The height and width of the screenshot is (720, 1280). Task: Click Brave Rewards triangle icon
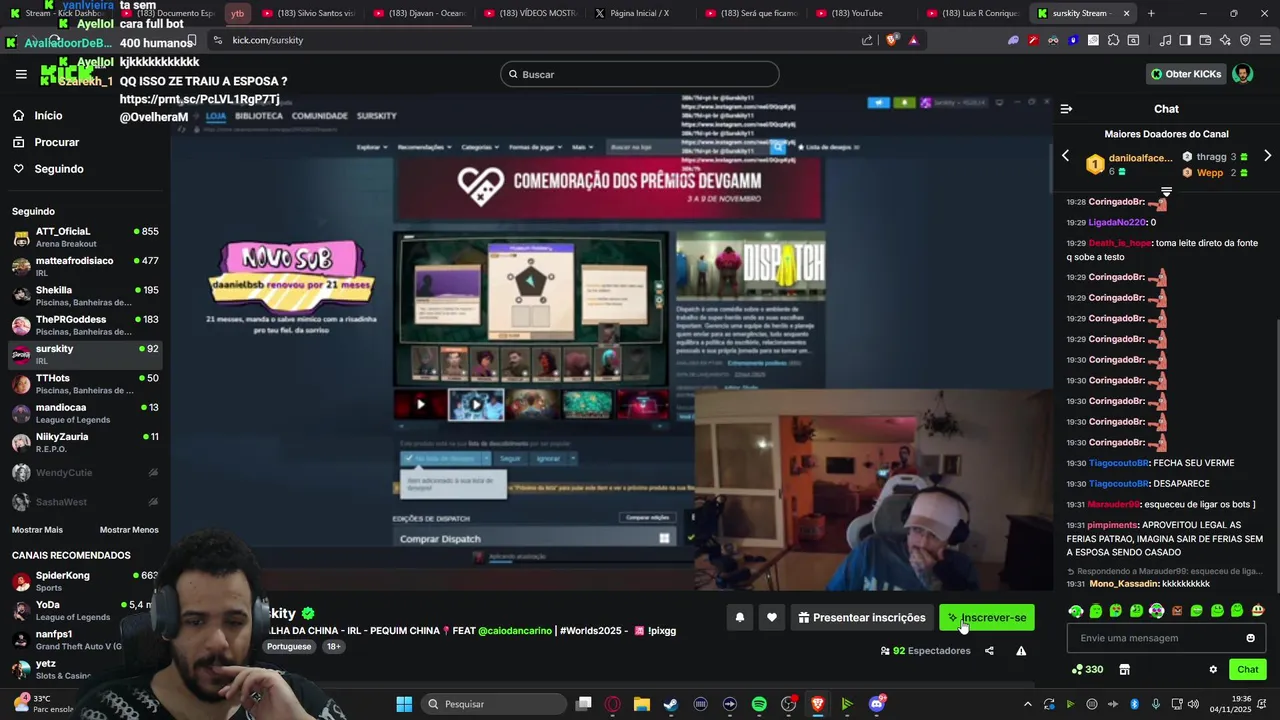click(913, 40)
